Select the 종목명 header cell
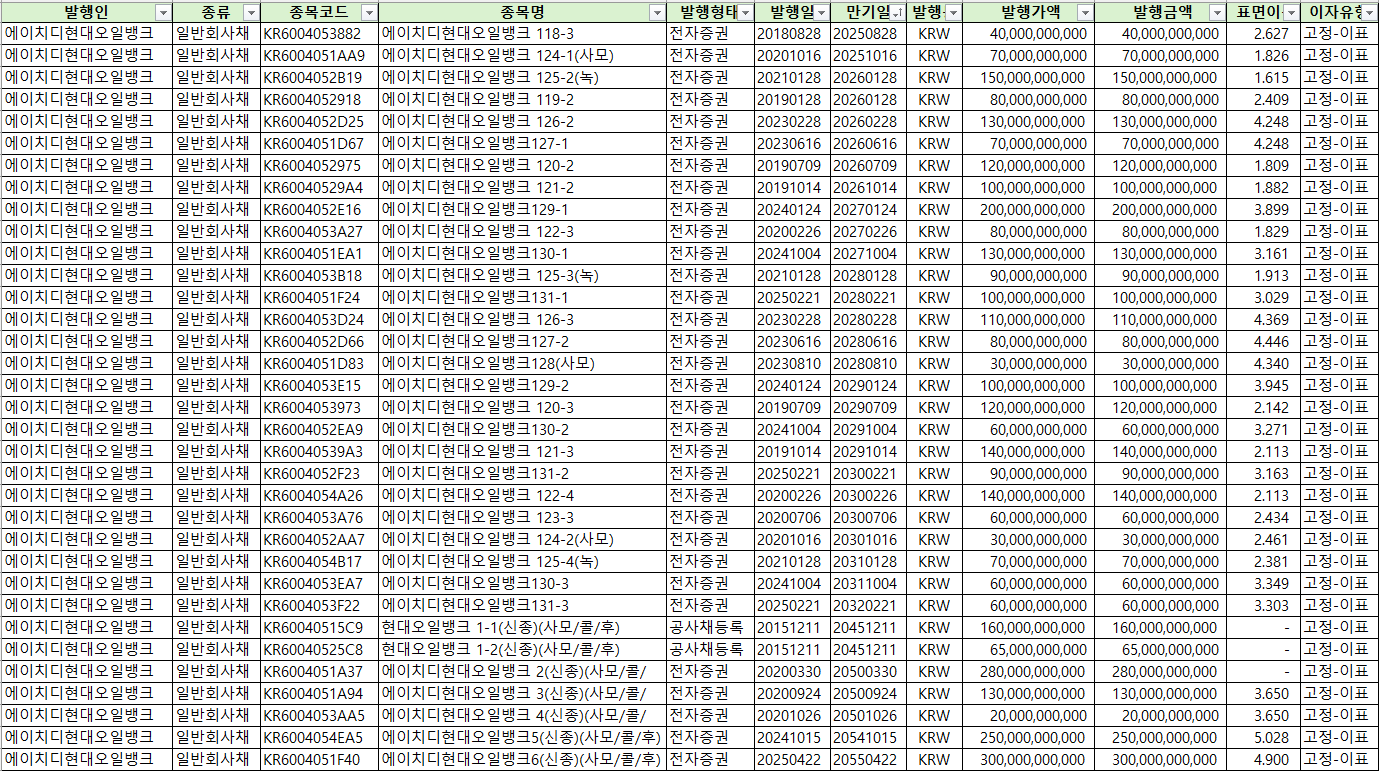Screen dimensions: 1379x771 tap(523, 12)
